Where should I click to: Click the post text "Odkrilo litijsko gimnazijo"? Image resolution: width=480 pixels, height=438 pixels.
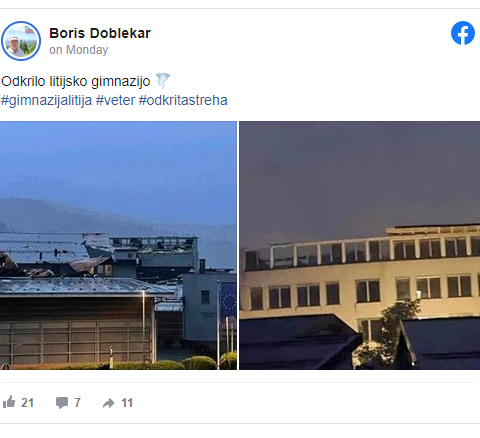click(76, 81)
